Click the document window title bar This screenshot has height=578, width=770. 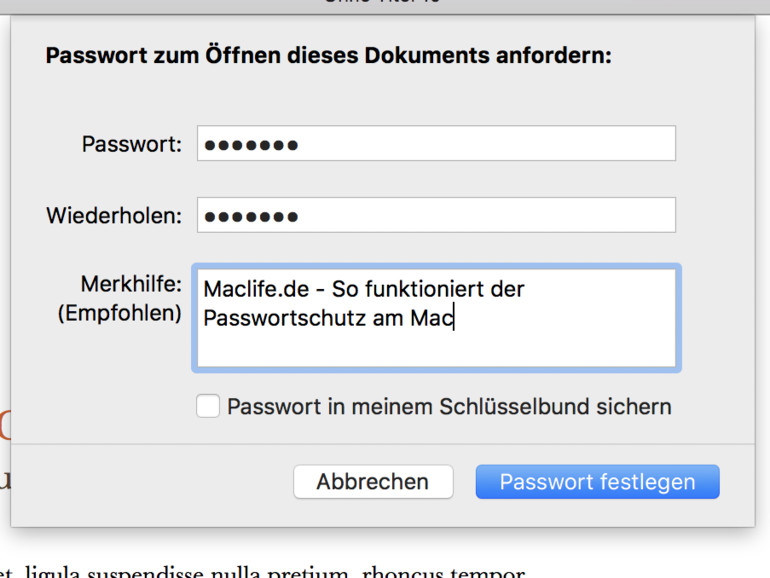(x=385, y=5)
